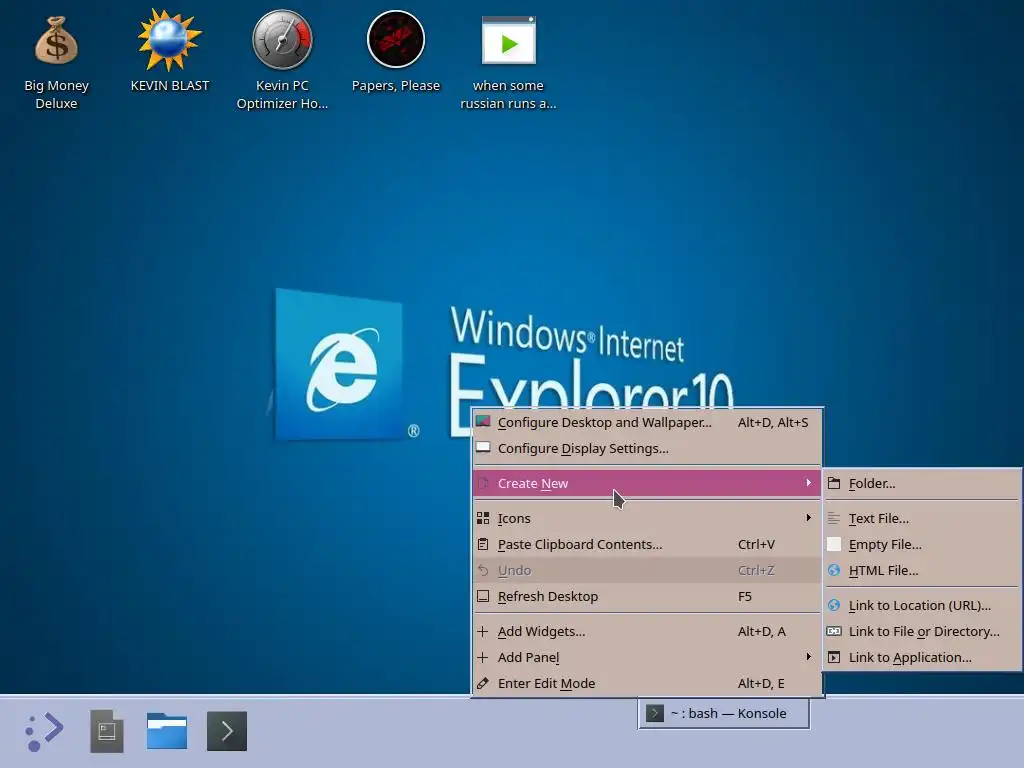Click the Alt+D, A shortcut text

pos(761,632)
